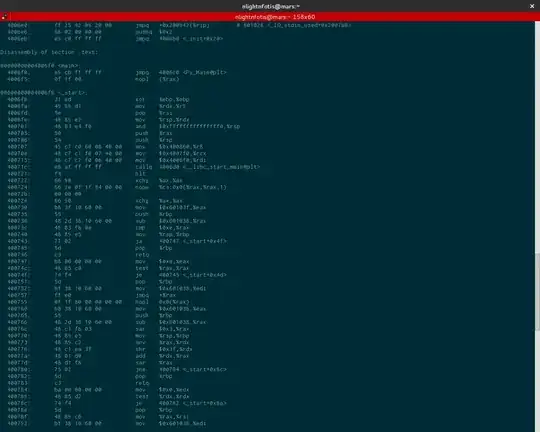Select the '$0x3,%rax' sar operand

pyautogui.click(x=174, y=329)
